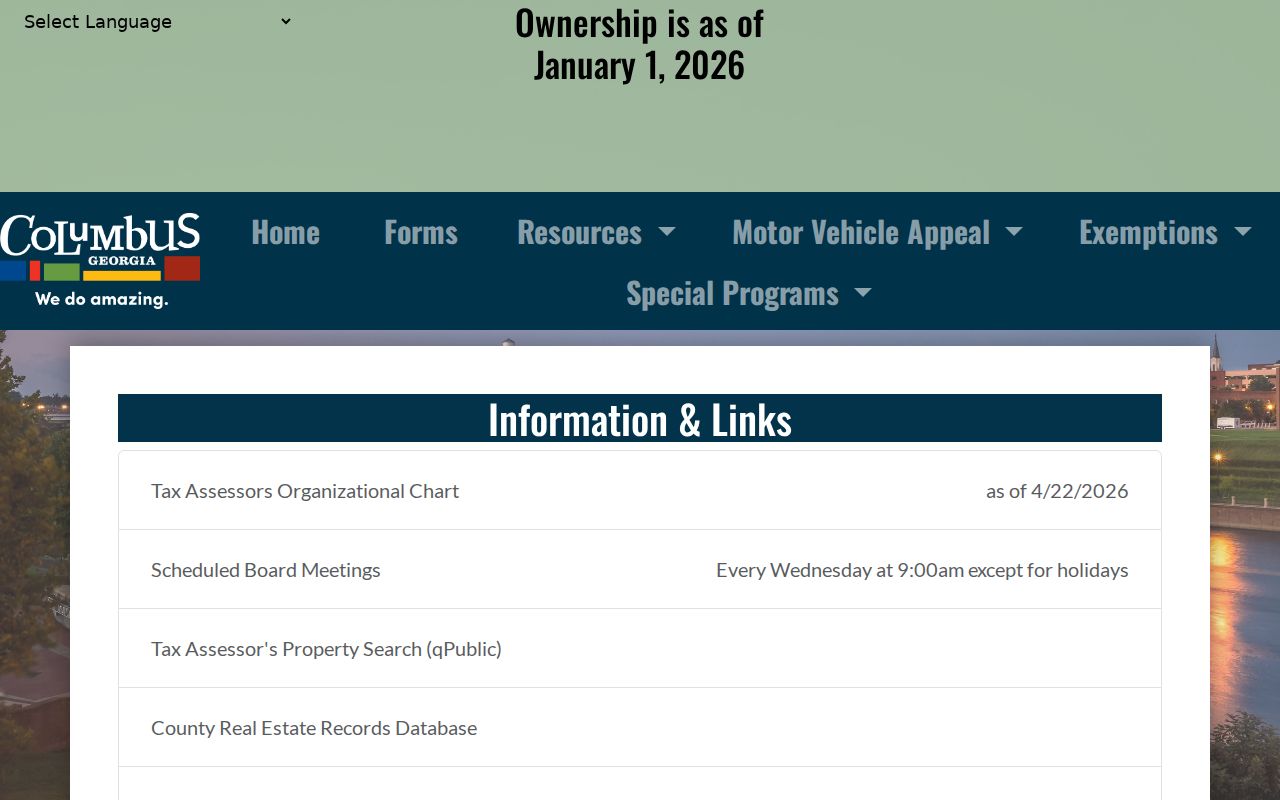This screenshot has height=800, width=1280.
Task: Expand the Special Programs dropdown menu
Action: [x=749, y=293]
